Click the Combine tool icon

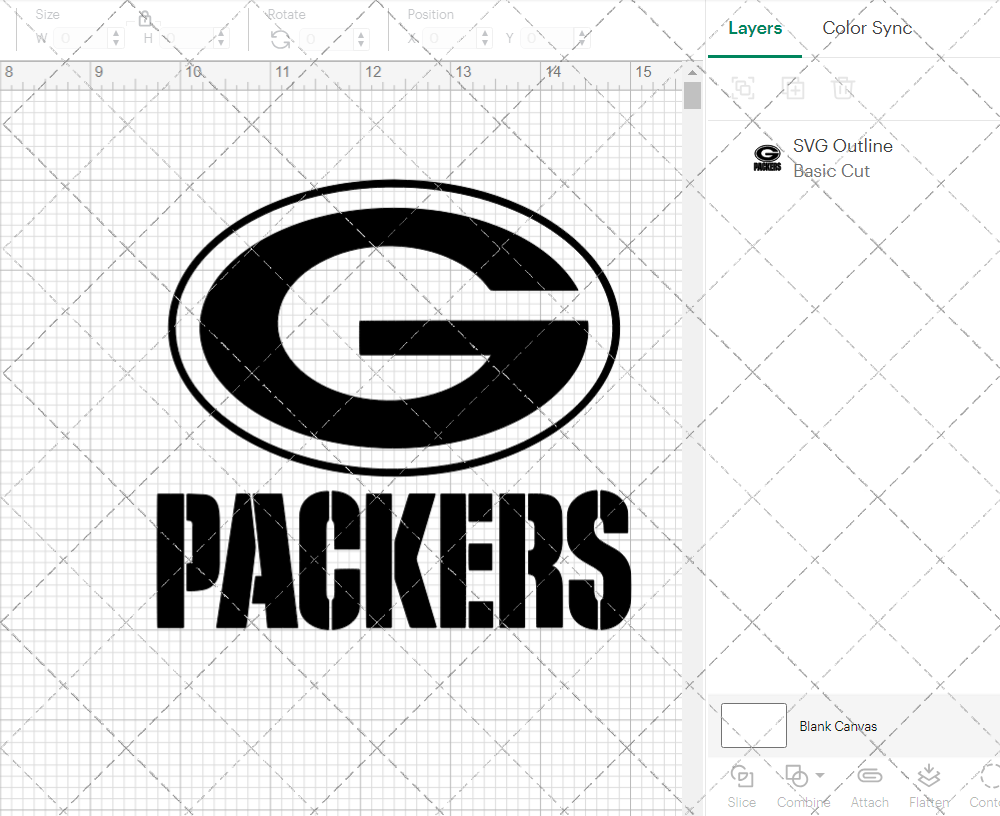tap(797, 776)
